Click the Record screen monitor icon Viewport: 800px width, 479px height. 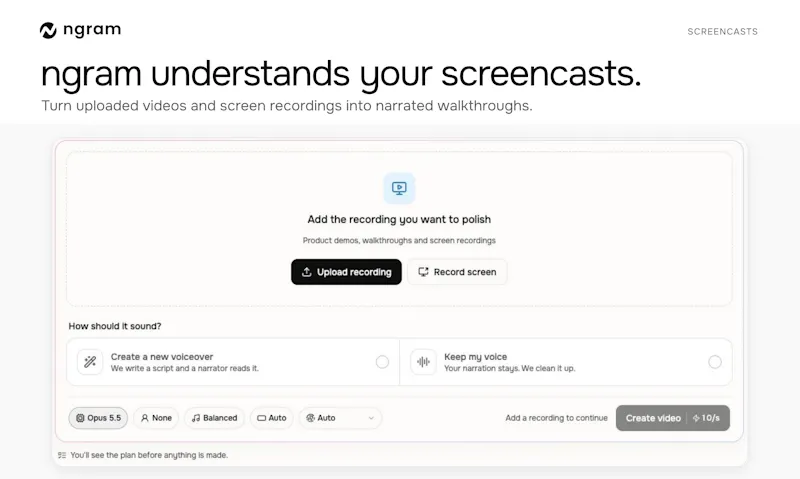pos(423,272)
